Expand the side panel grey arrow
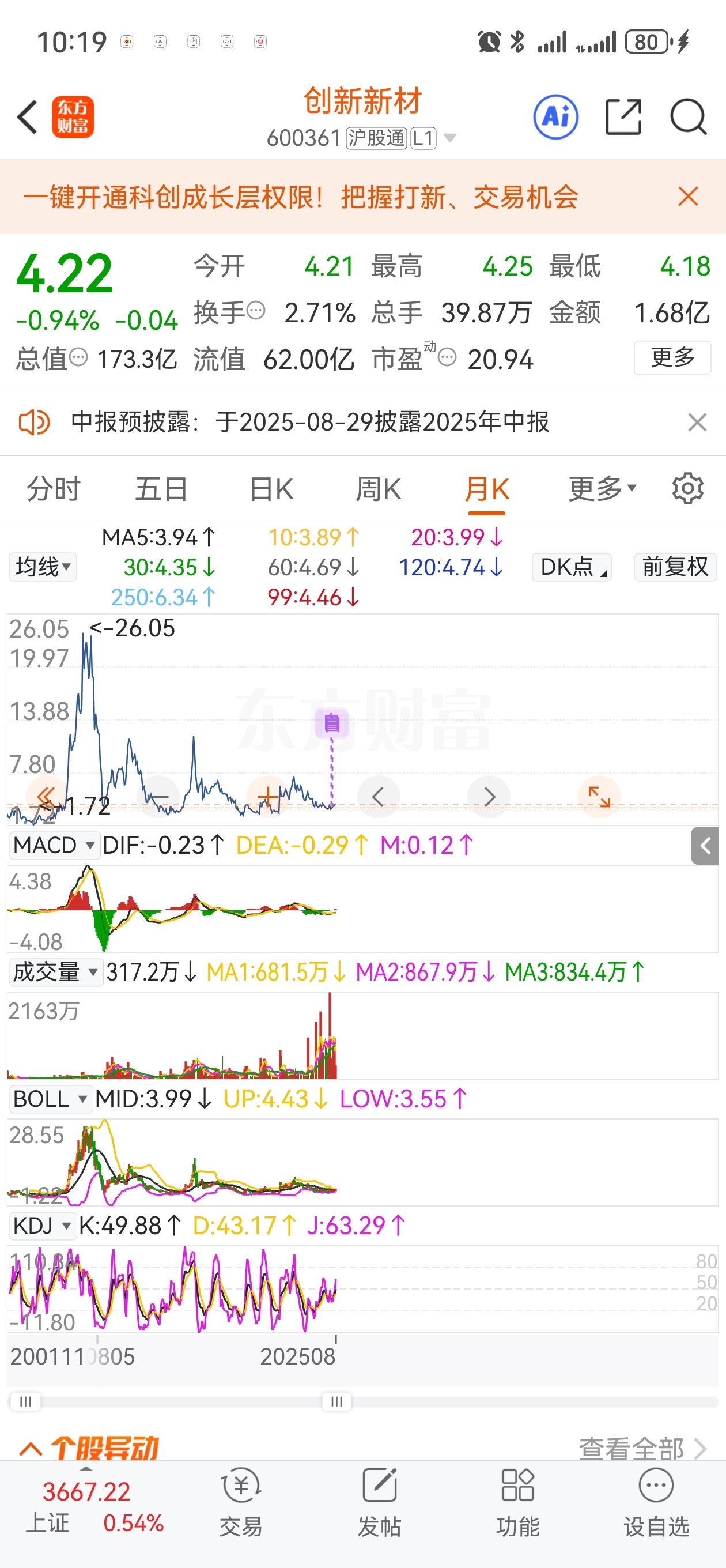The height and width of the screenshot is (1568, 726). pyautogui.click(x=705, y=846)
